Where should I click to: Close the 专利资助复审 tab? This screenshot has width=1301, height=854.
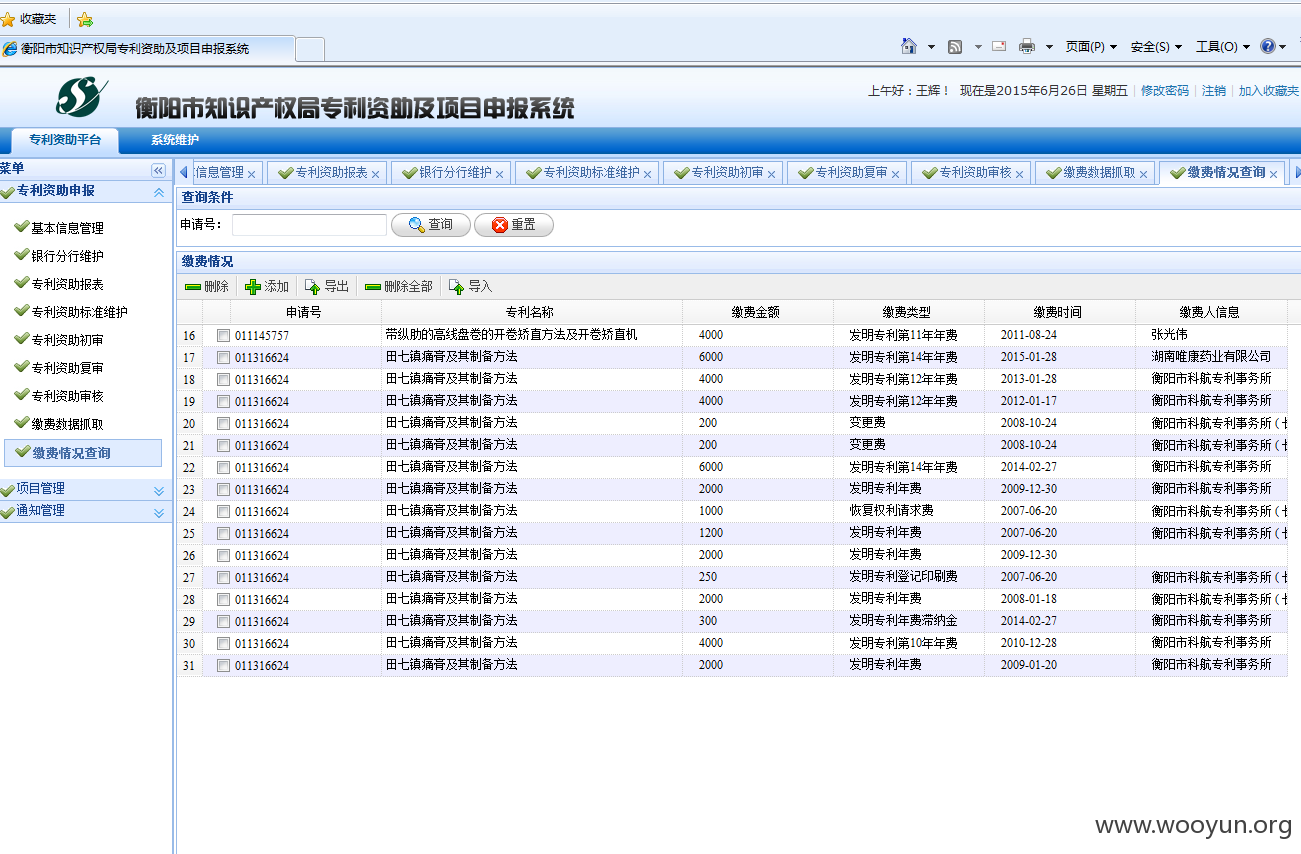[896, 174]
